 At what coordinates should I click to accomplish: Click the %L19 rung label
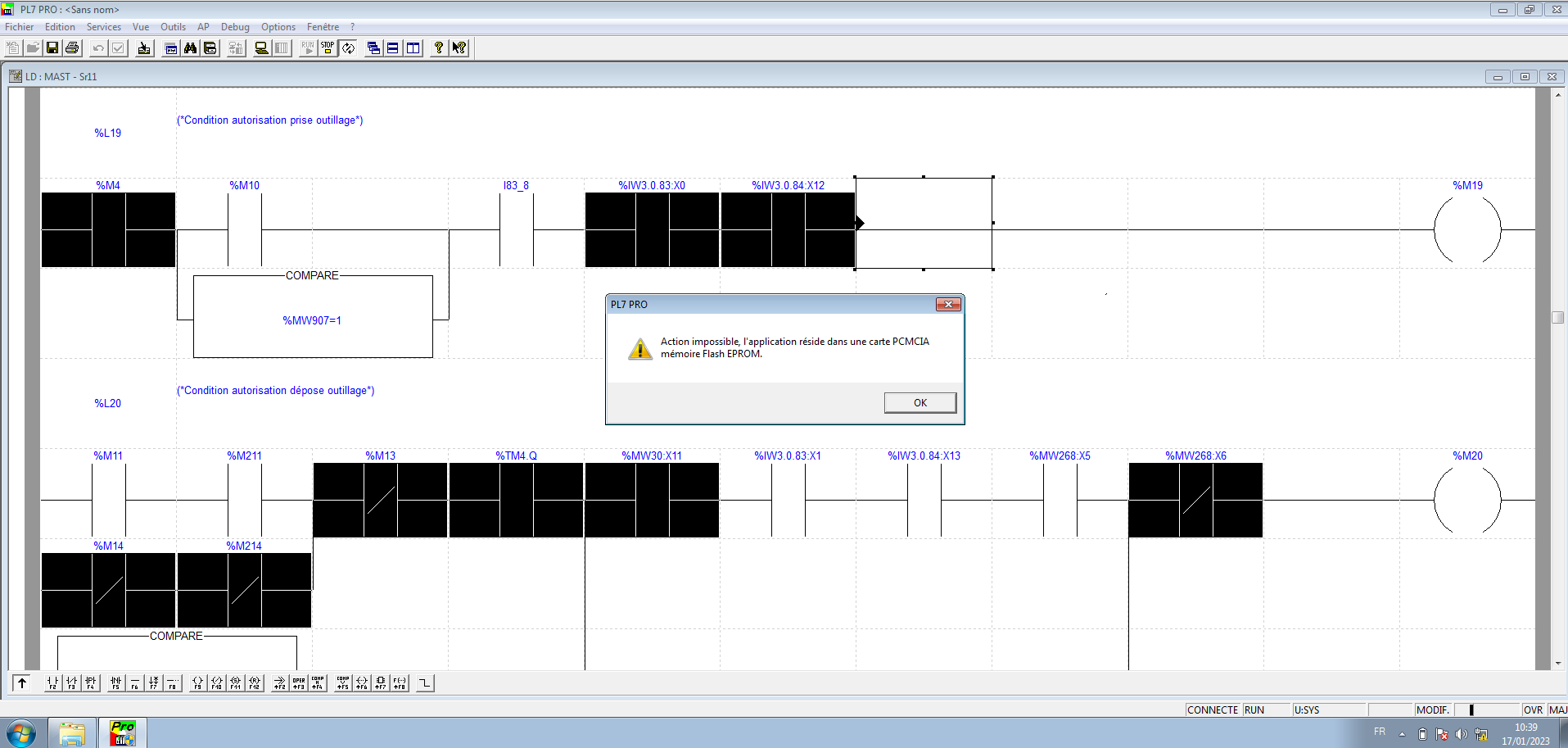coord(107,133)
